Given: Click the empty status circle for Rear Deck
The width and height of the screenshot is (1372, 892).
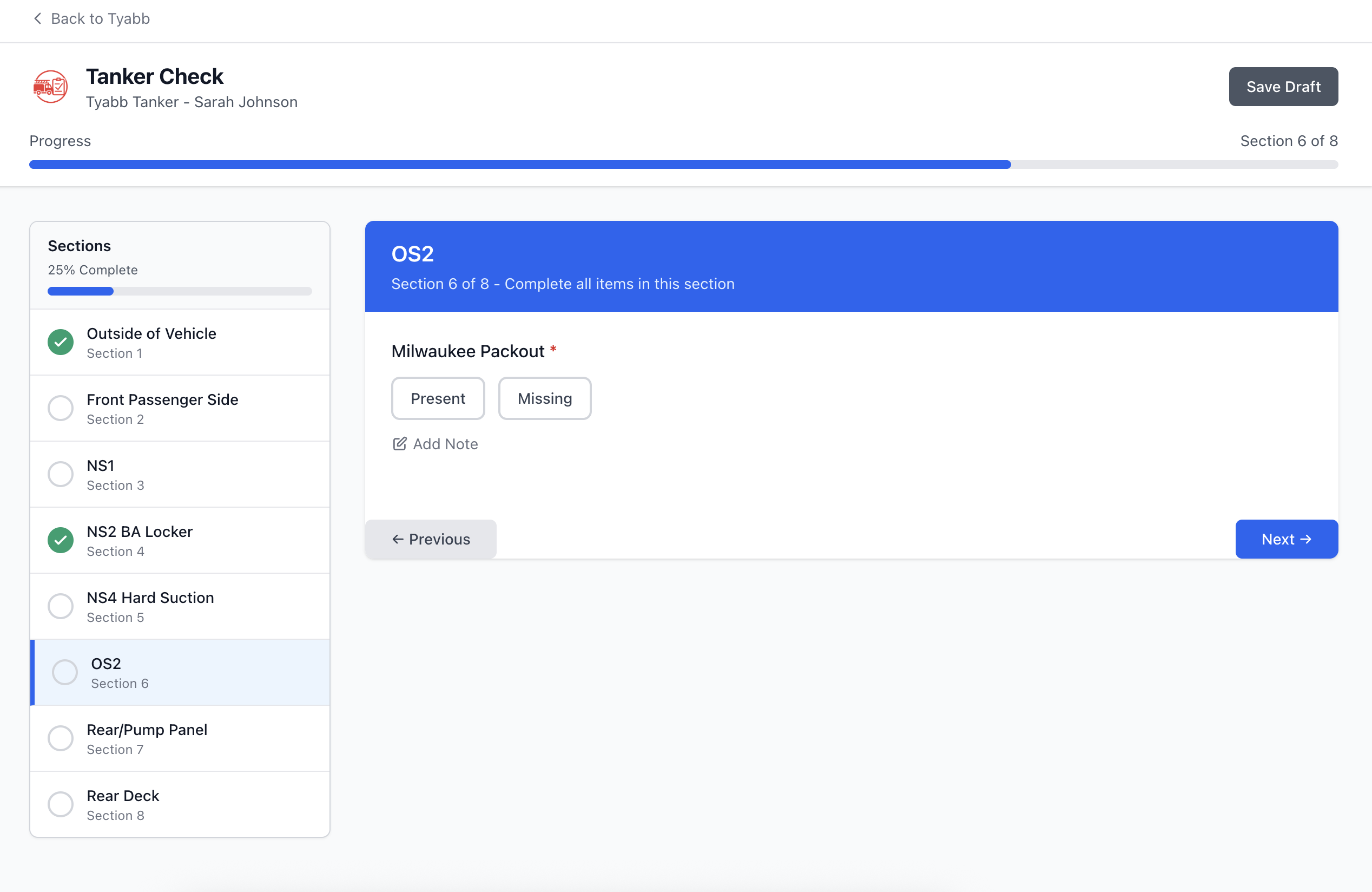Looking at the screenshot, I should pos(61,805).
